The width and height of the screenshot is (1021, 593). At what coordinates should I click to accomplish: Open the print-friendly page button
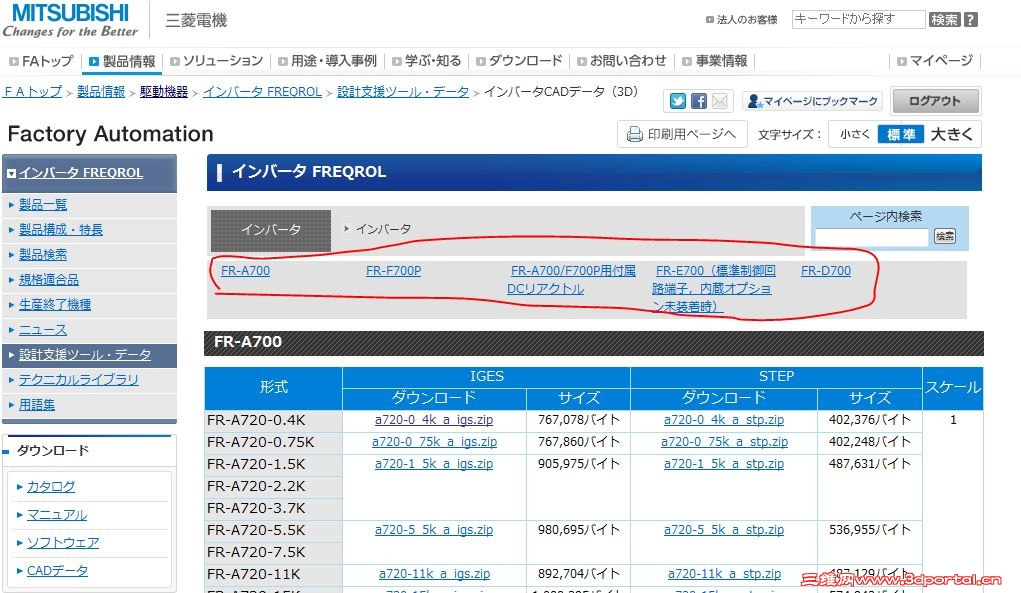pos(682,134)
